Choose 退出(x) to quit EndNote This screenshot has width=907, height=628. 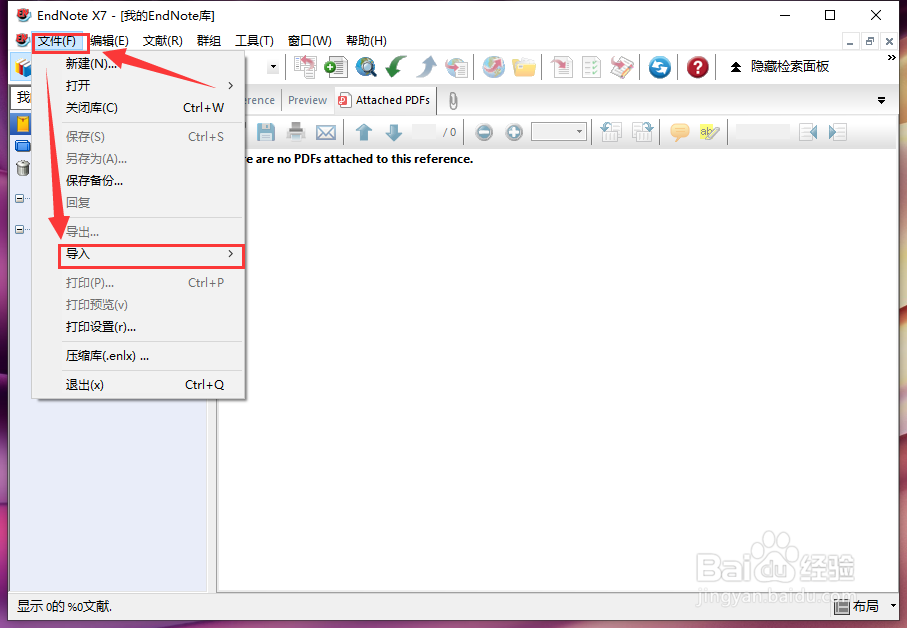pyautogui.click(x=139, y=385)
